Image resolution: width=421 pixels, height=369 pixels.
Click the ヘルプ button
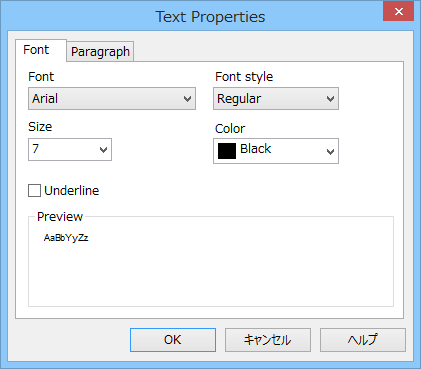[363, 340]
